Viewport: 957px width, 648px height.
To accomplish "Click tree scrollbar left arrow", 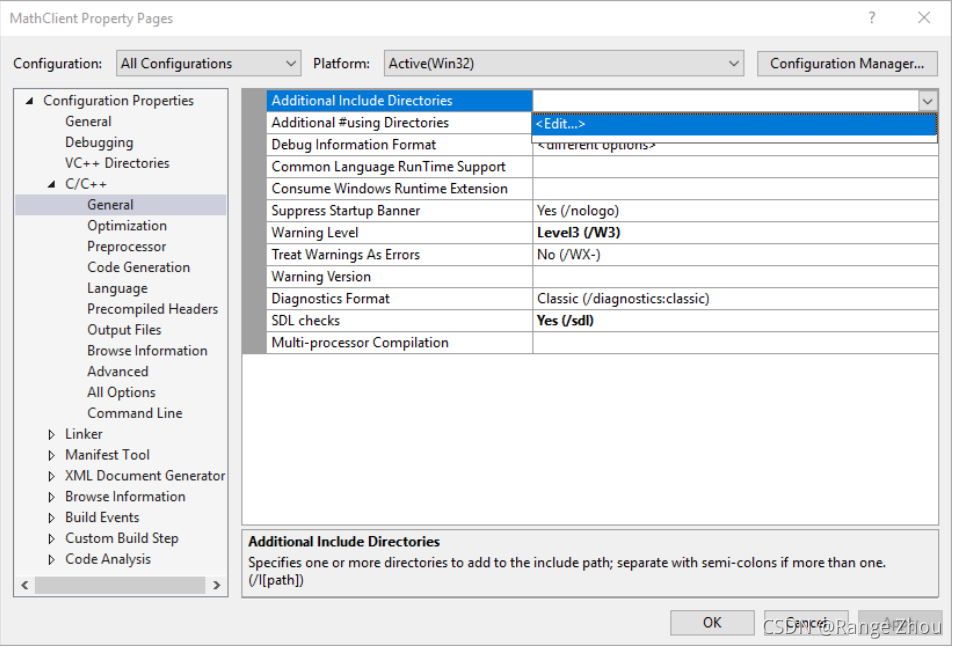I will (x=24, y=585).
